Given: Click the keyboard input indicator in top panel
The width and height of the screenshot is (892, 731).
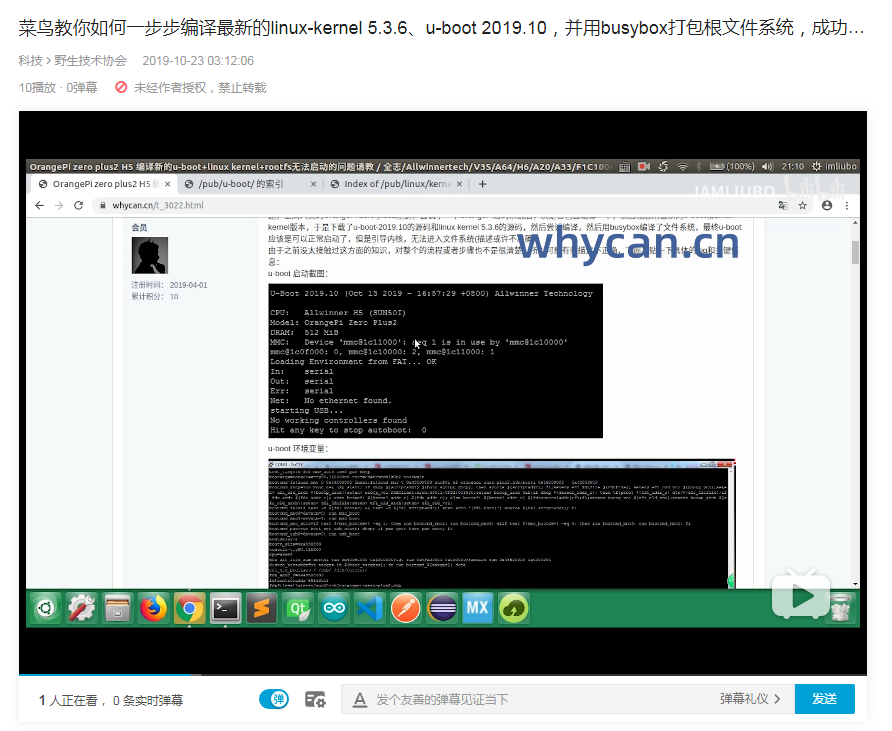Looking at the screenshot, I should pos(624,166).
